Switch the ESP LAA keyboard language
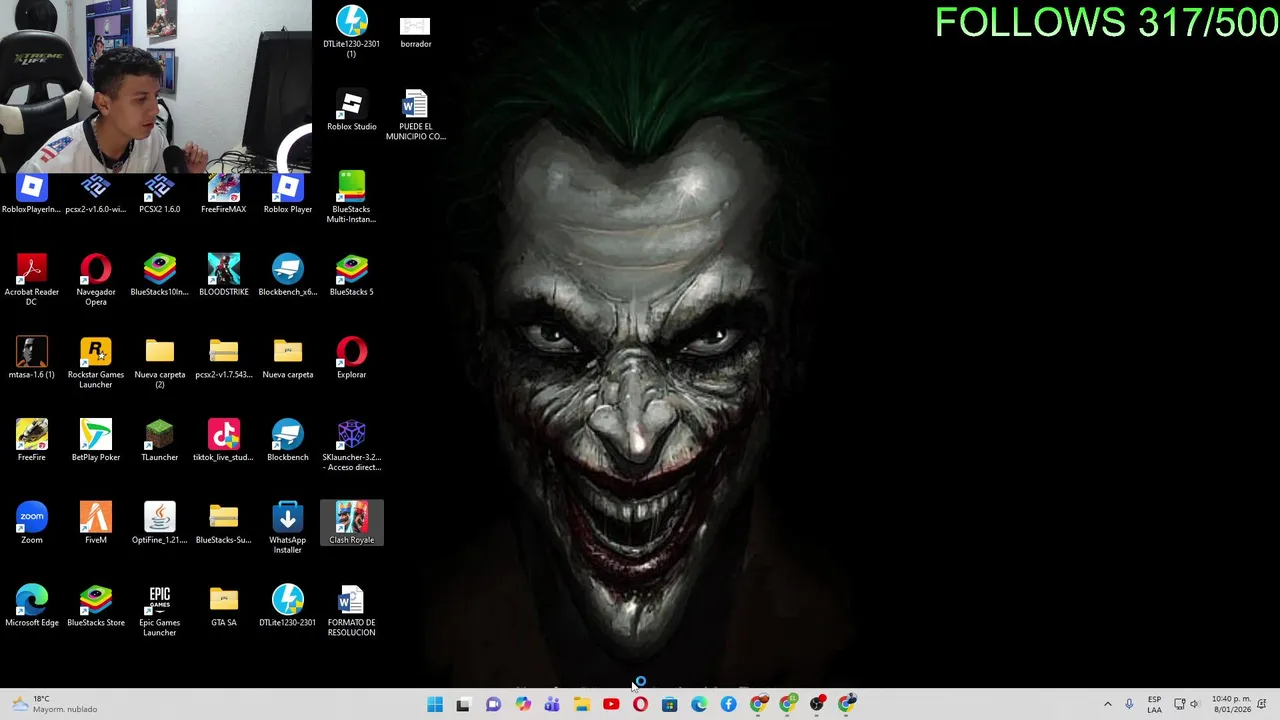This screenshot has width=1280, height=720. pyautogui.click(x=1154, y=704)
